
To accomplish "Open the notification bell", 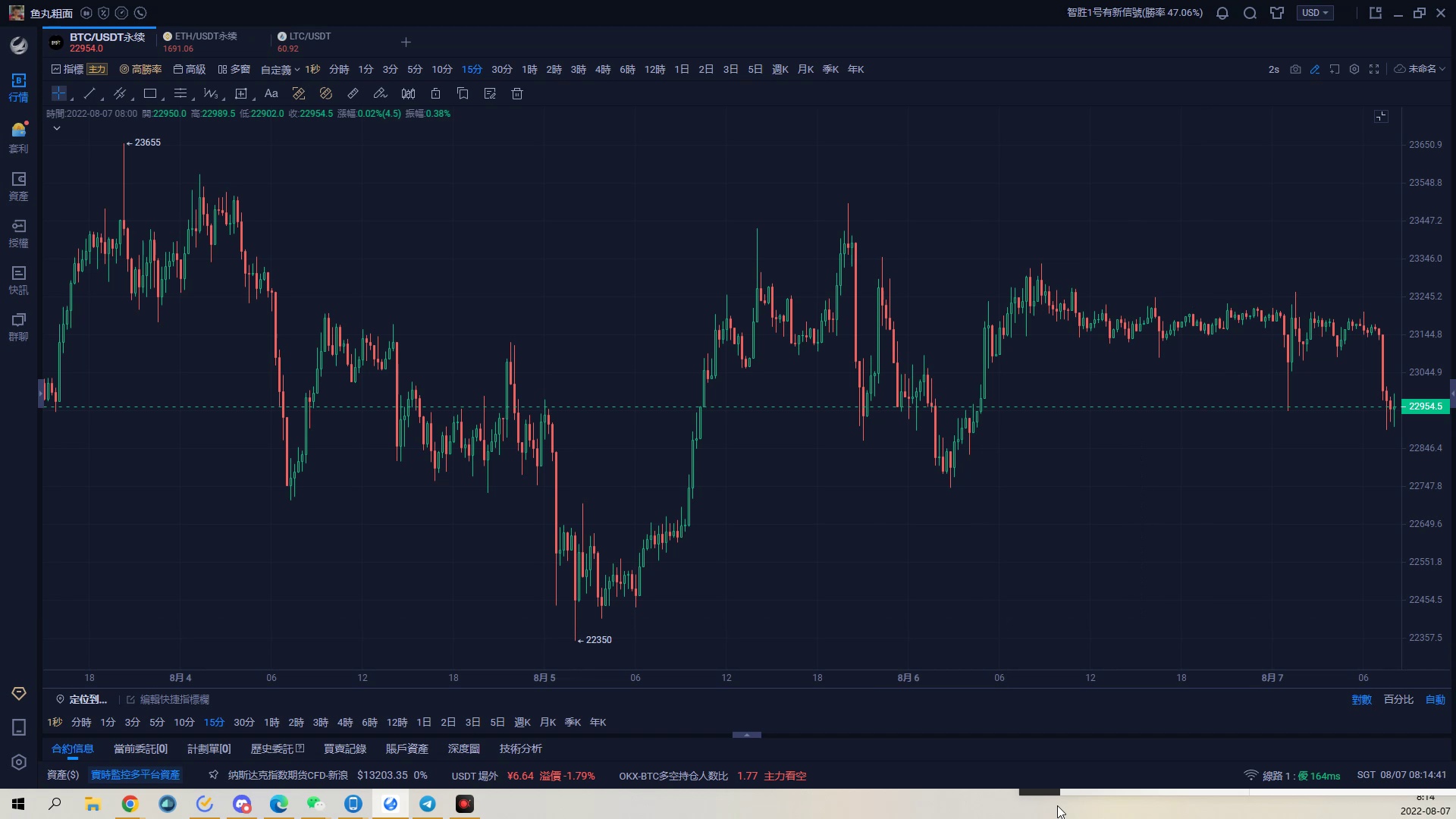I will click(x=1222, y=13).
